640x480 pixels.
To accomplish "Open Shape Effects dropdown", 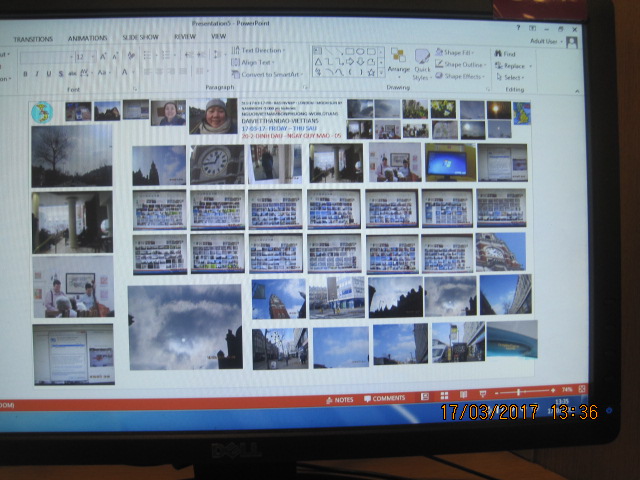I will coord(460,76).
